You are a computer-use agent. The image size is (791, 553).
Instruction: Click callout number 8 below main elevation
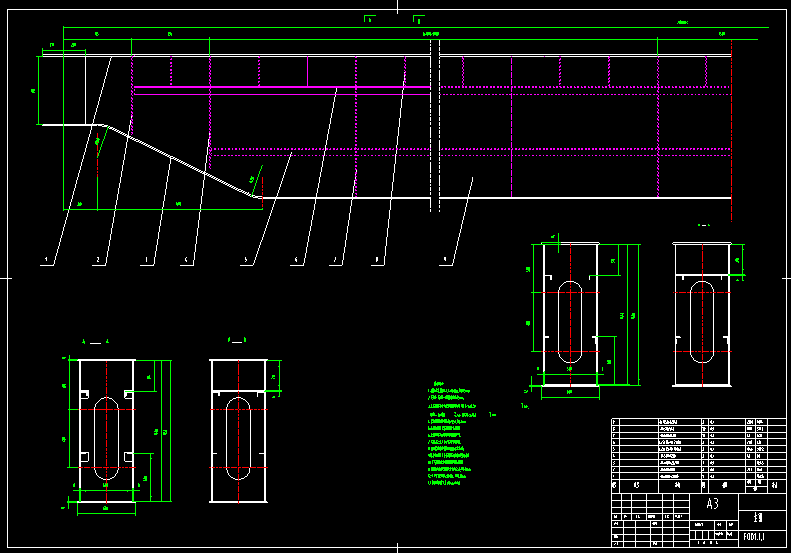click(376, 260)
